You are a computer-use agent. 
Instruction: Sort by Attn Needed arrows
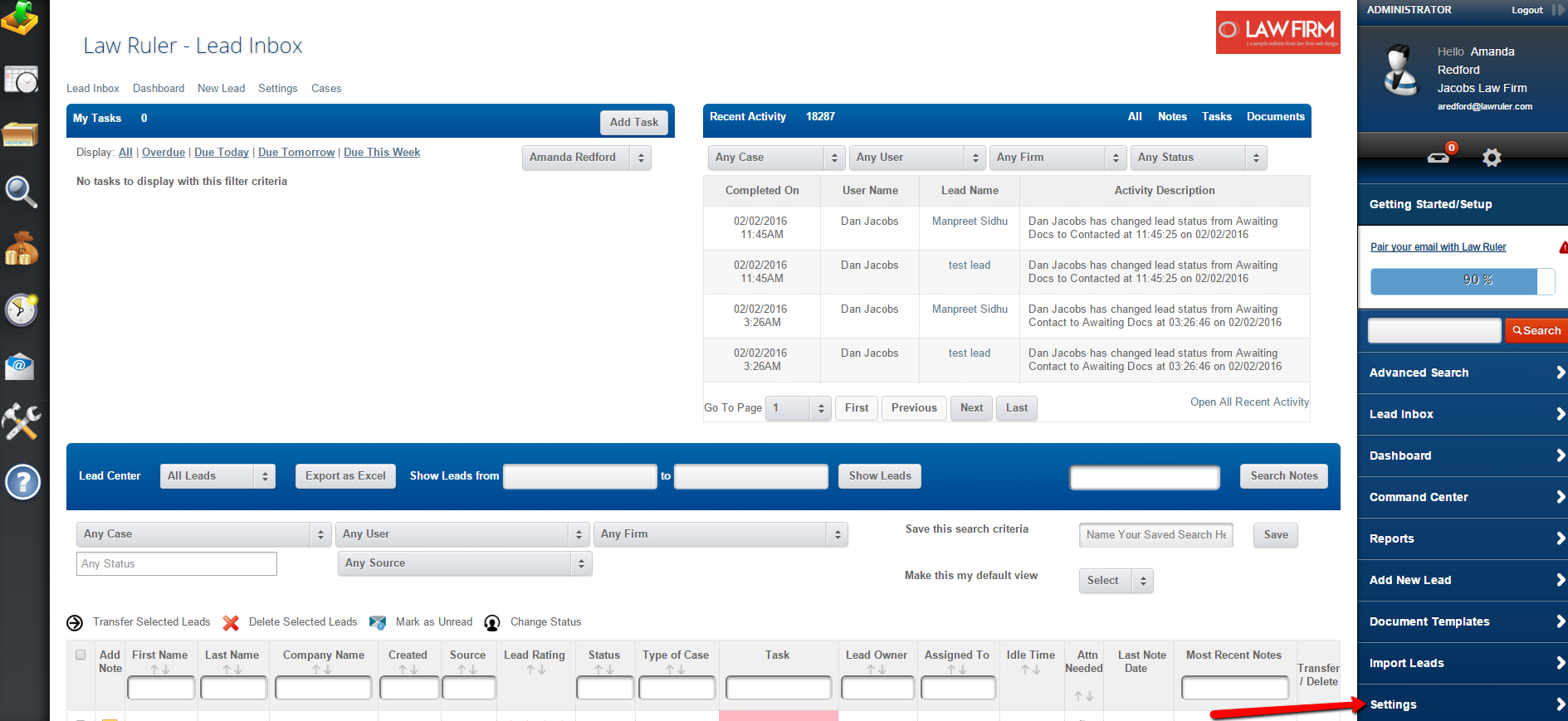coord(1083,696)
